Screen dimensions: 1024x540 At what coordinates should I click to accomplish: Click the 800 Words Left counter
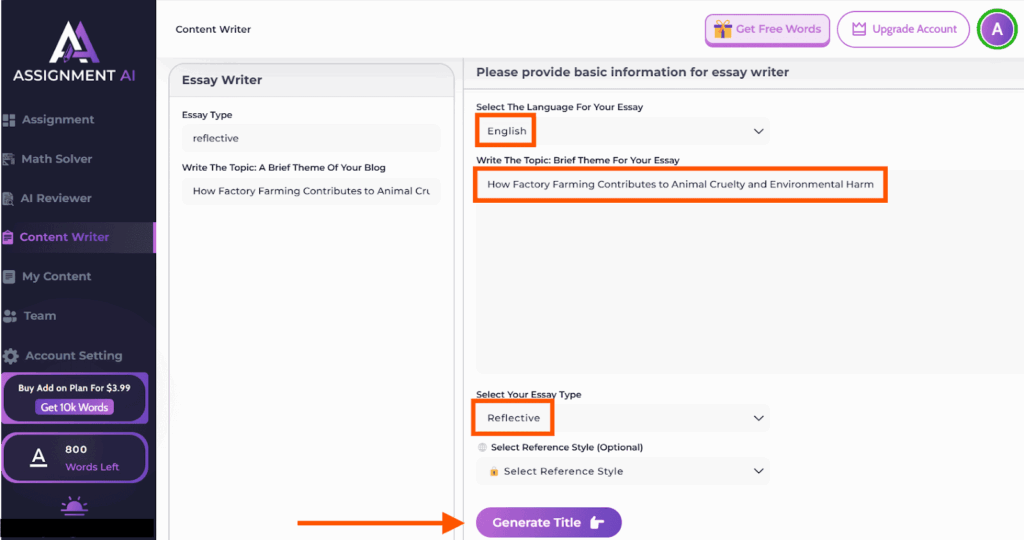(x=75, y=458)
